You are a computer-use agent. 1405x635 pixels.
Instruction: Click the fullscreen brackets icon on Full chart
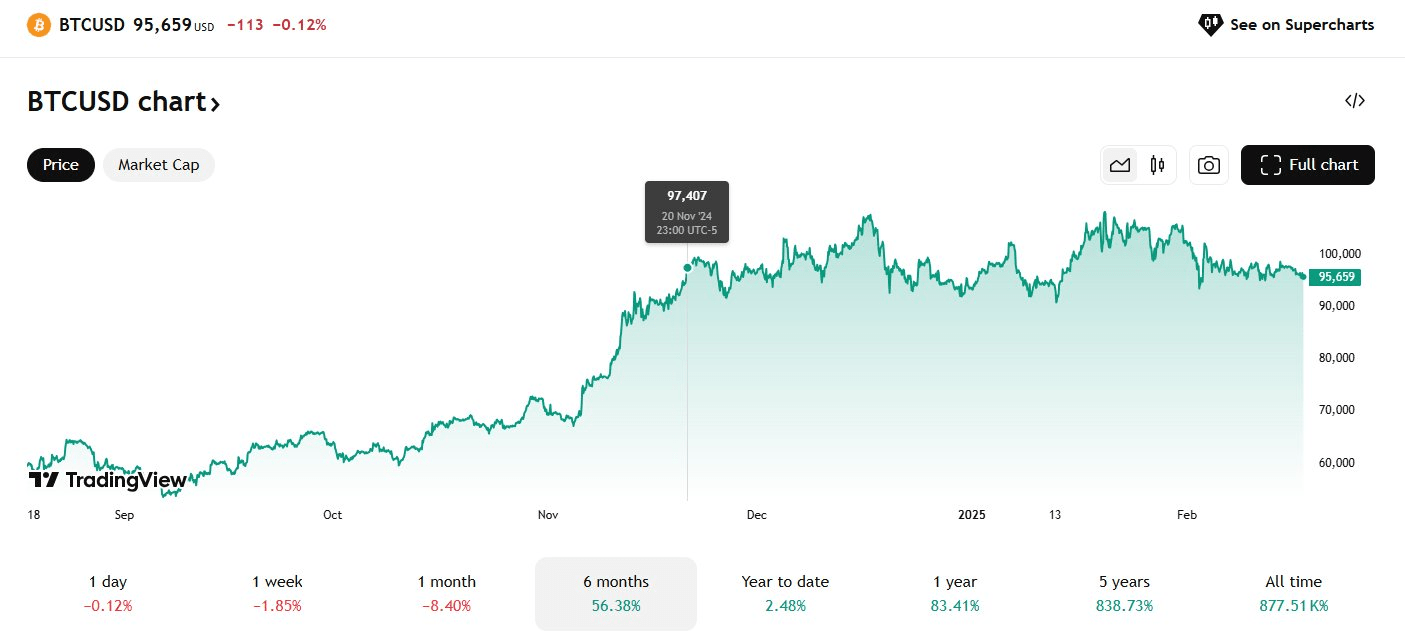pyautogui.click(x=1270, y=165)
